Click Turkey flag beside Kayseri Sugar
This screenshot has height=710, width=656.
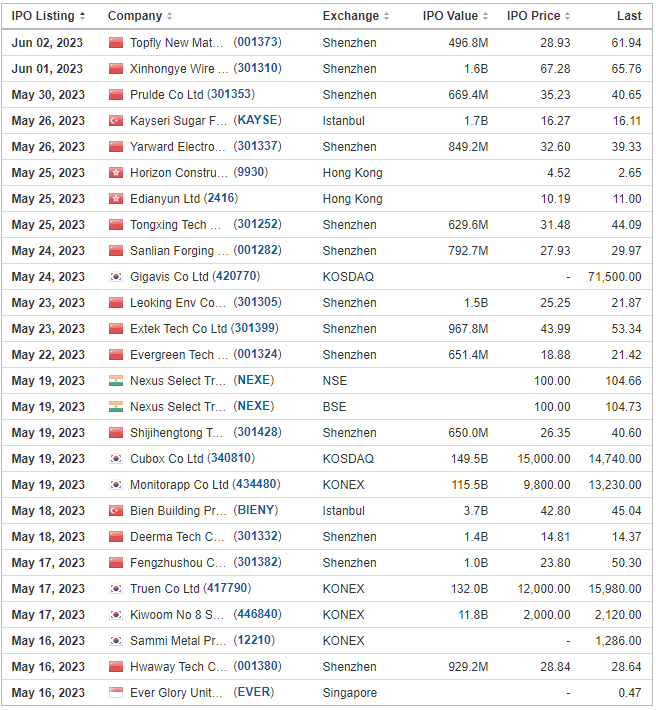coord(116,121)
